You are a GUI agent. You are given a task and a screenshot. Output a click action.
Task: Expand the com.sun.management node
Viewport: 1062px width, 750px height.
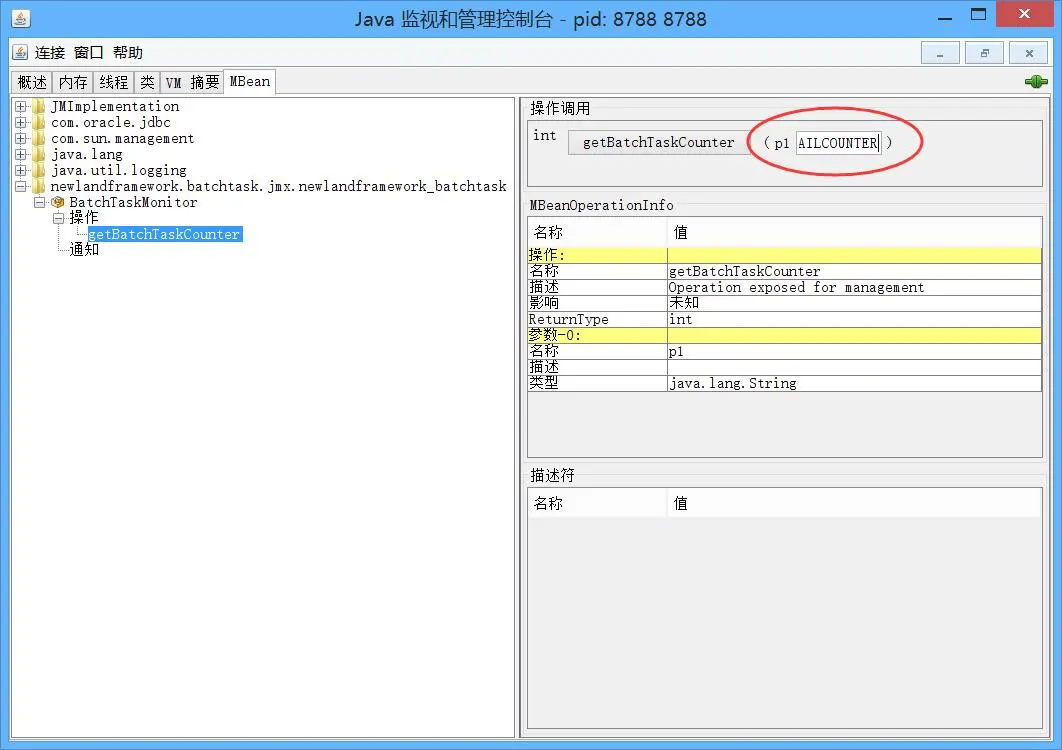point(21,138)
